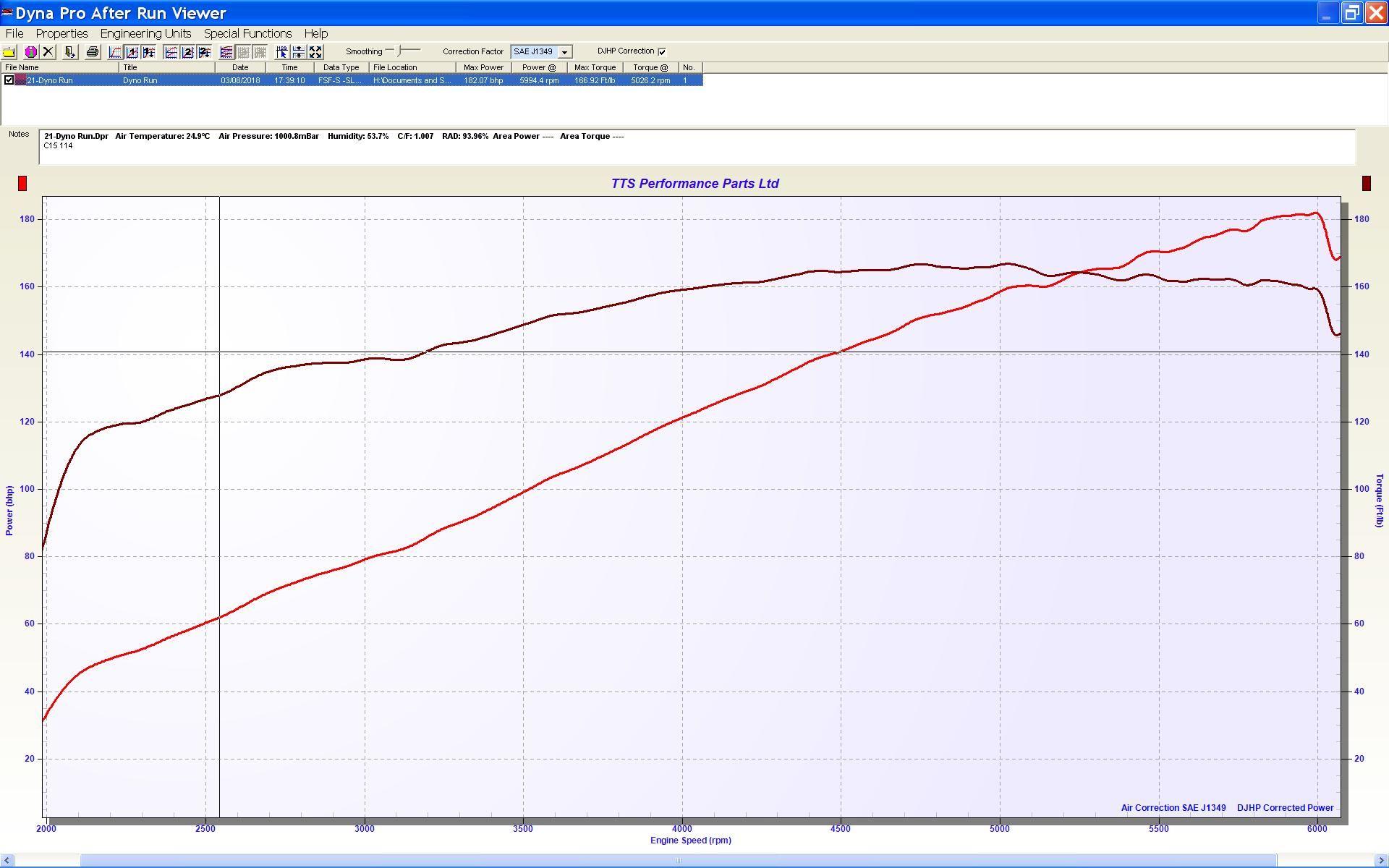Click the yellow open folder icon
Image resolution: width=1389 pixels, height=868 pixels.
pyautogui.click(x=9, y=52)
